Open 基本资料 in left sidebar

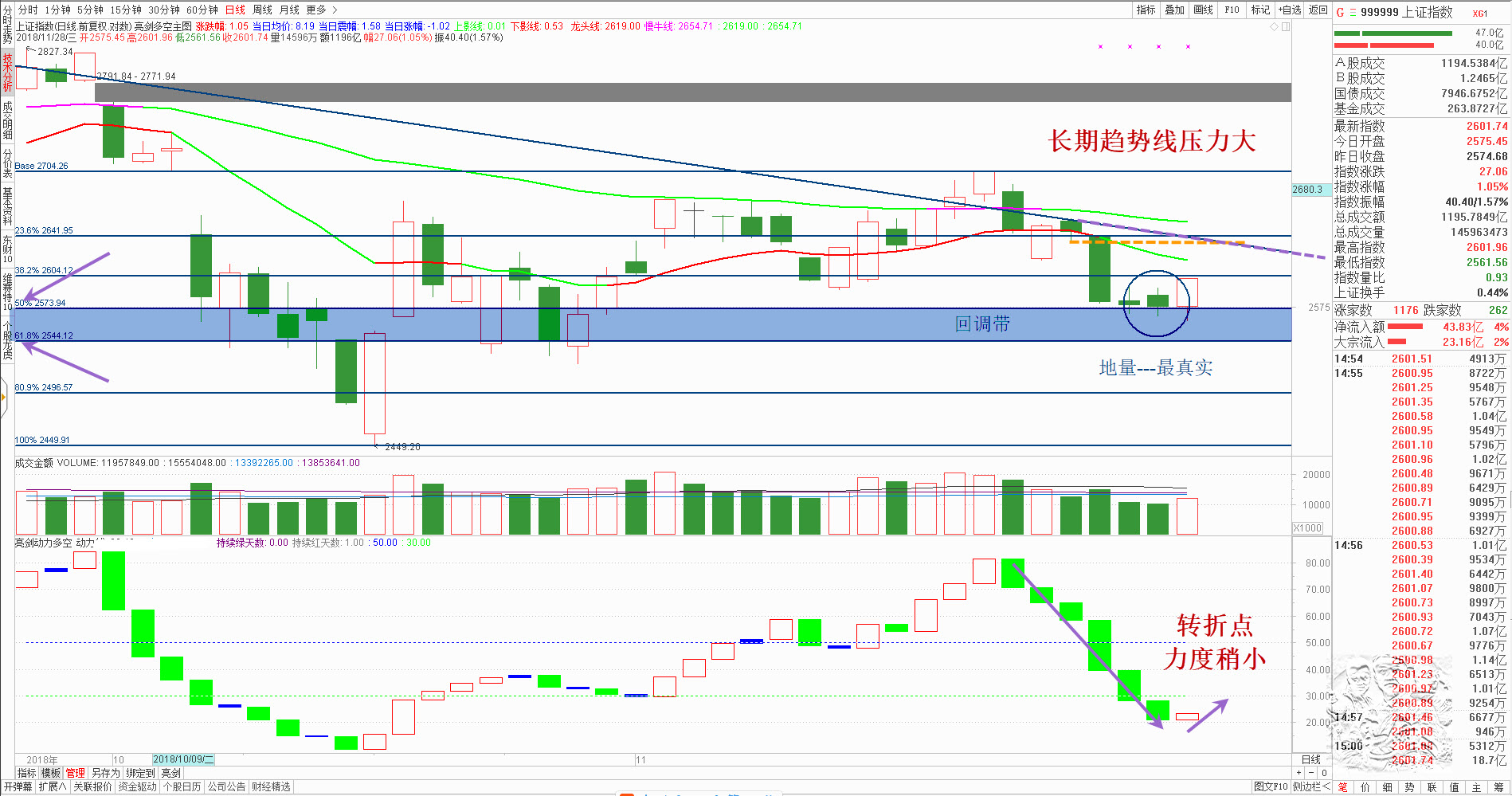[7, 206]
